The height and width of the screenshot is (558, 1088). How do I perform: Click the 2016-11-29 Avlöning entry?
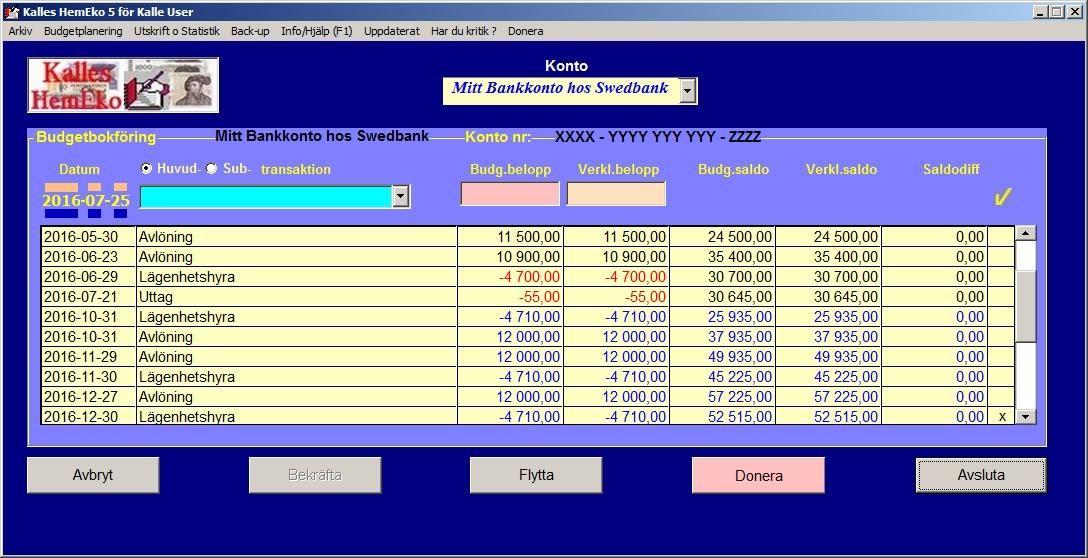527,357
